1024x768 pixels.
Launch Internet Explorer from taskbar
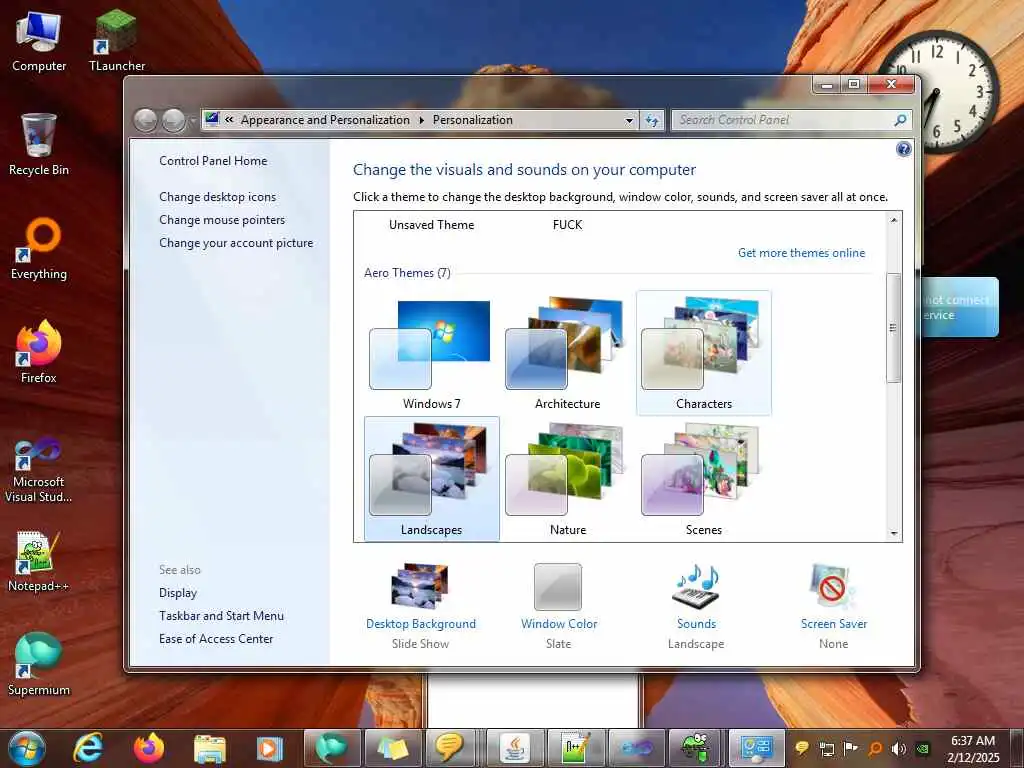pyautogui.click(x=88, y=748)
